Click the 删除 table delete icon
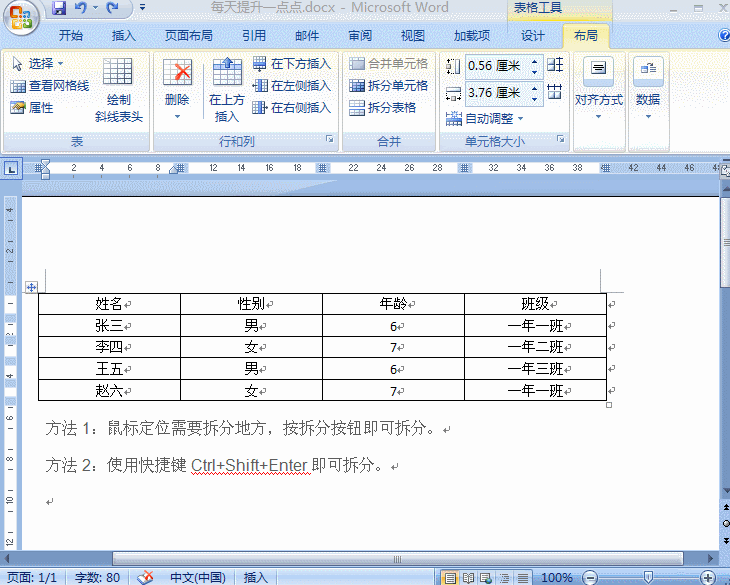Screen dimensions: 730x585 coord(177,72)
